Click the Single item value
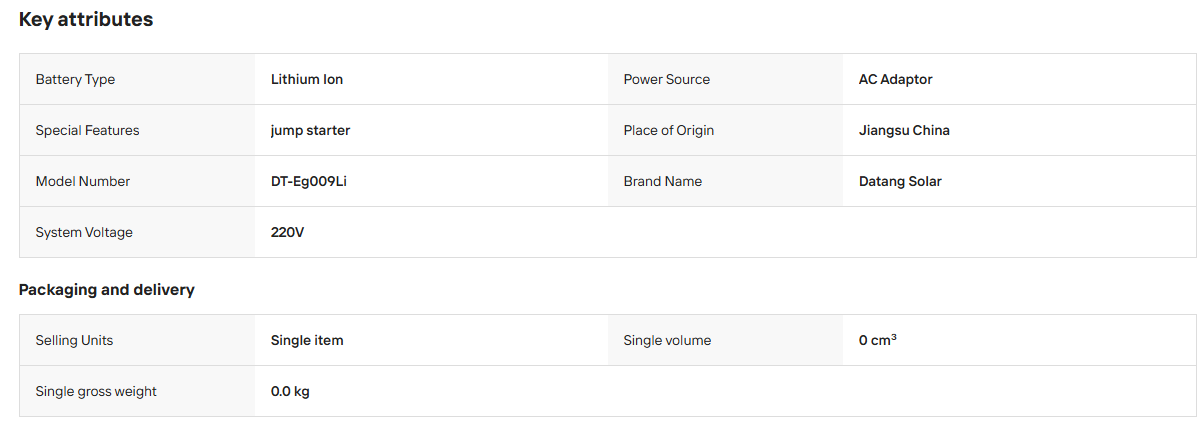Image resolution: width=1201 pixels, height=429 pixels. (307, 340)
